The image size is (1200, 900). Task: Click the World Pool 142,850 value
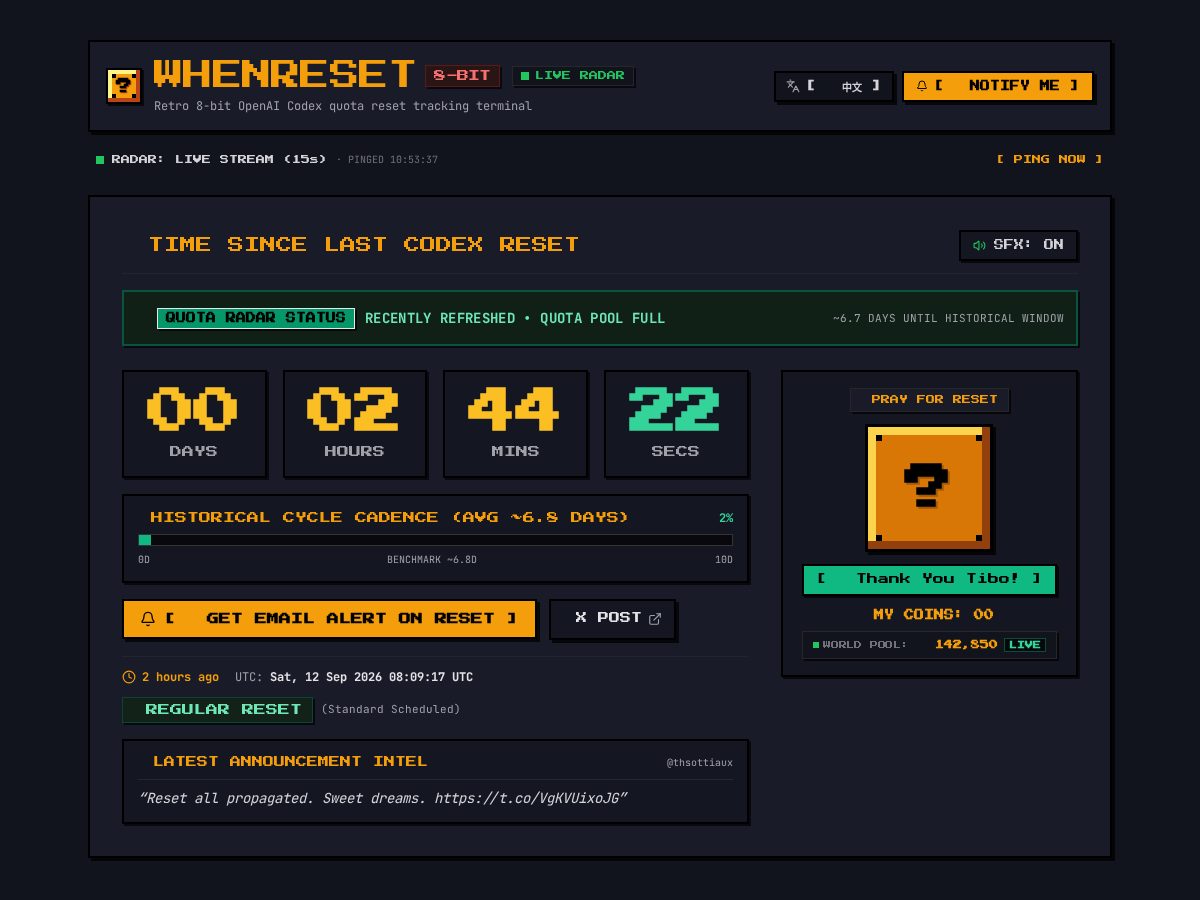point(966,645)
